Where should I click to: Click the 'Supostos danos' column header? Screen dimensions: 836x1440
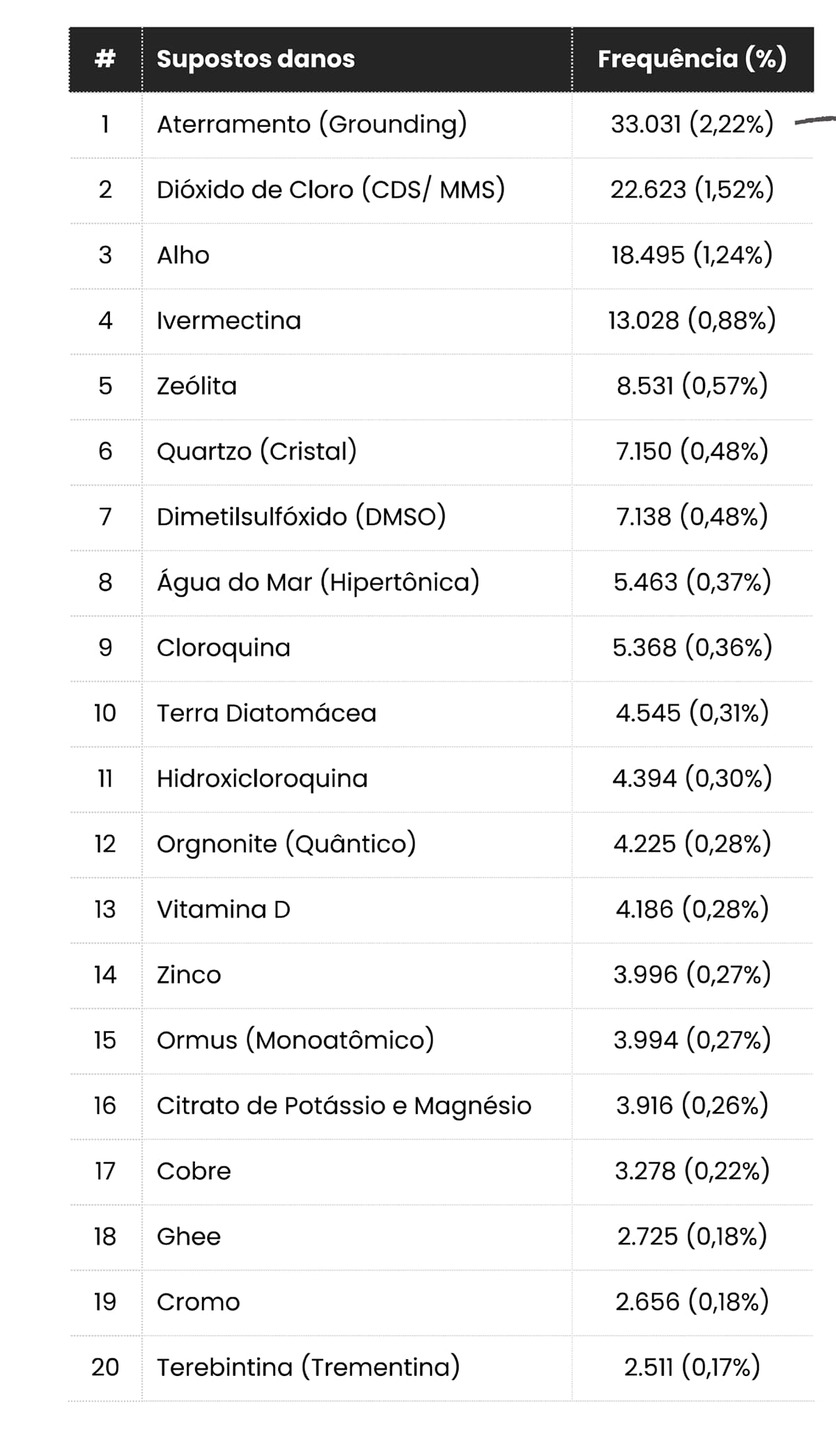[256, 59]
